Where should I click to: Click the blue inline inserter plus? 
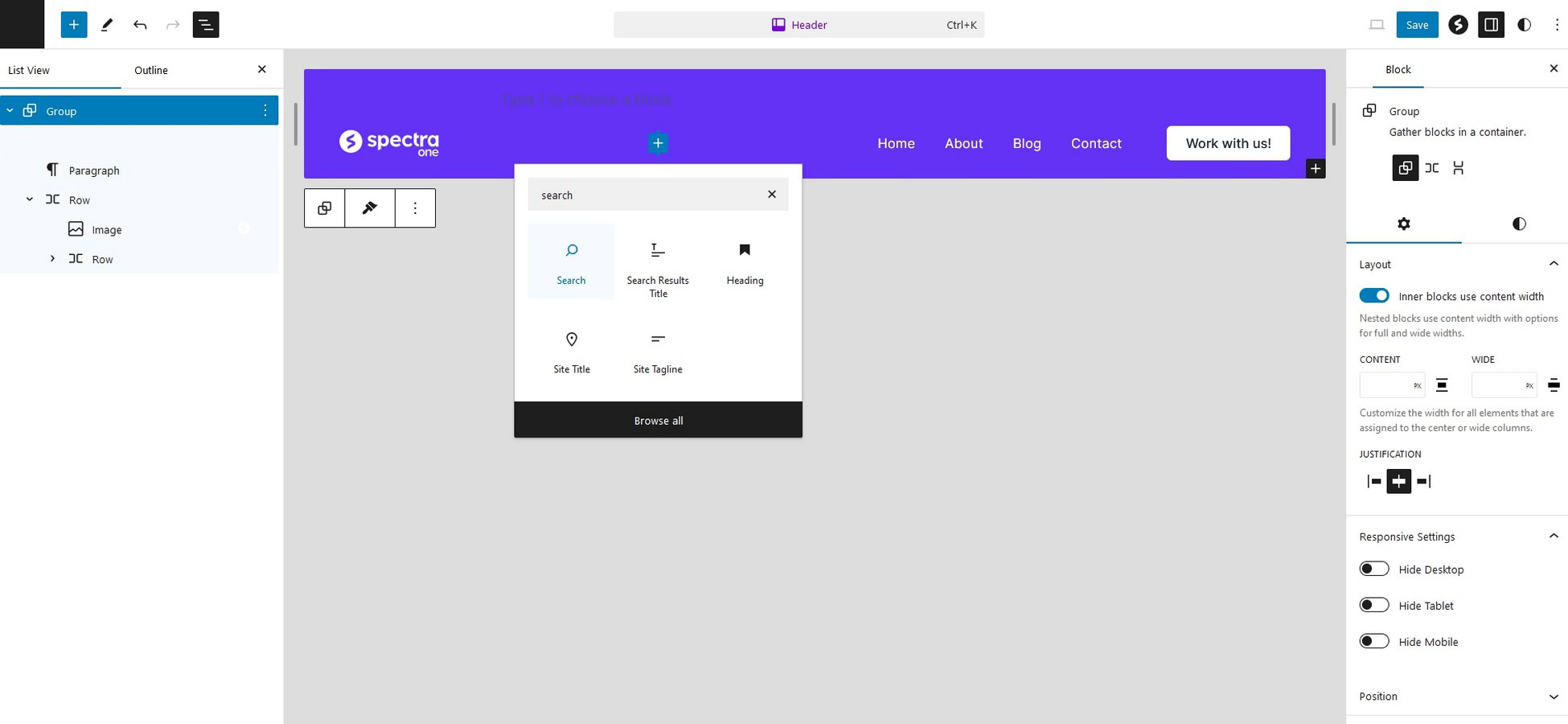[658, 143]
